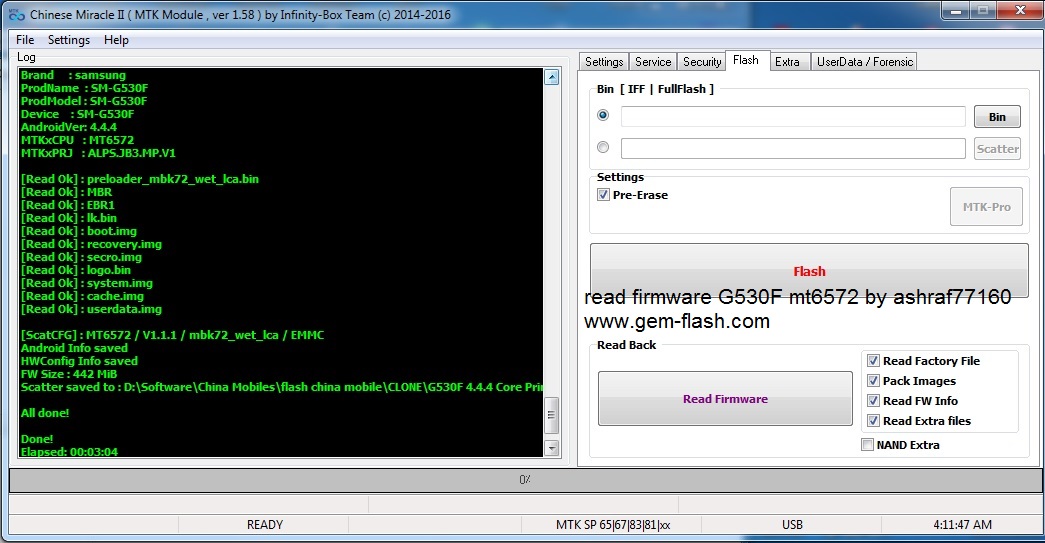Click the 'Brand : samsung' log line
Screen dimensions: 1045x543
[x=73, y=75]
